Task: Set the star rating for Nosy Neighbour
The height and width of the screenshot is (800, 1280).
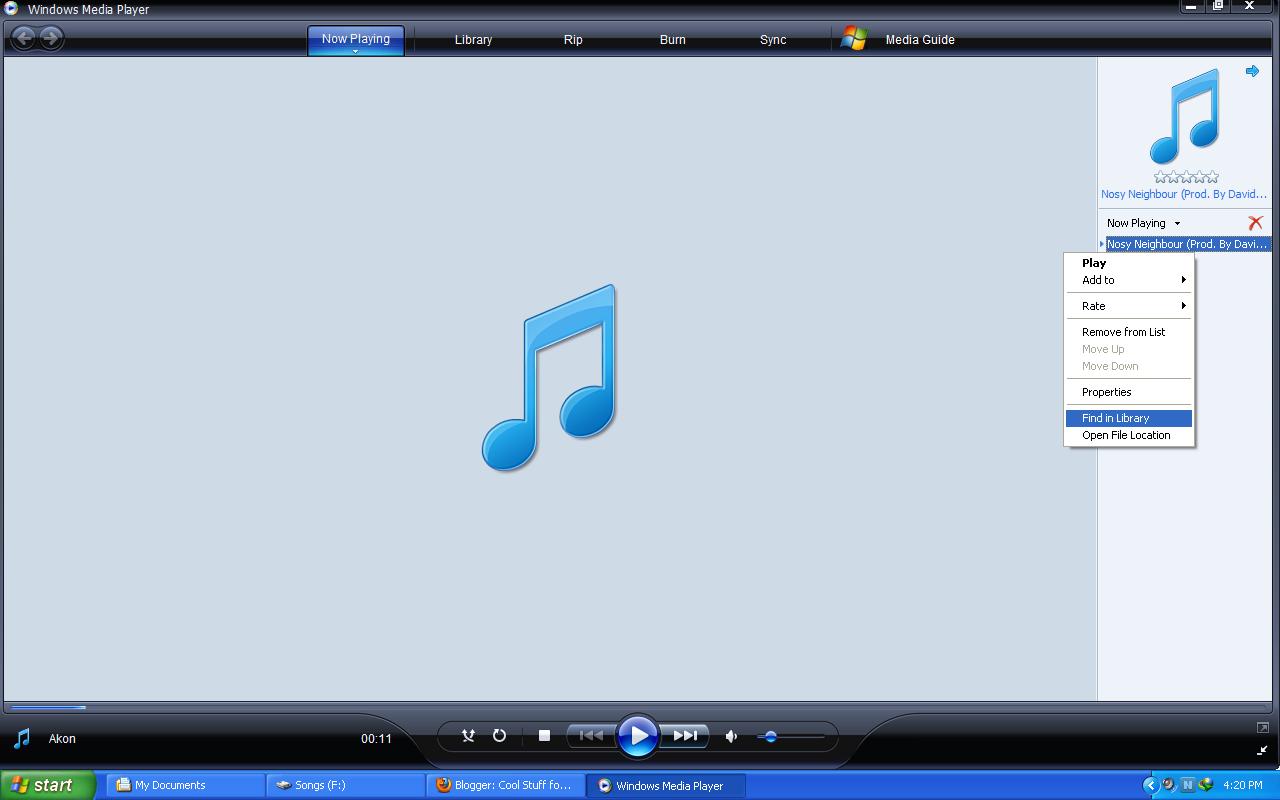Action: (1186, 177)
